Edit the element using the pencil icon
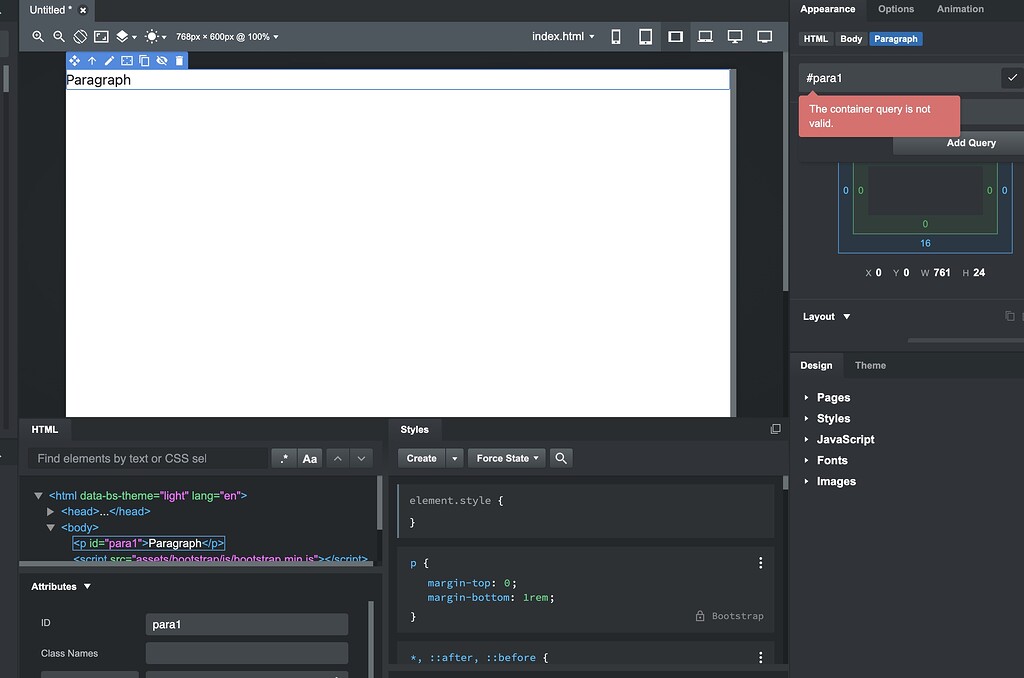 [x=109, y=60]
